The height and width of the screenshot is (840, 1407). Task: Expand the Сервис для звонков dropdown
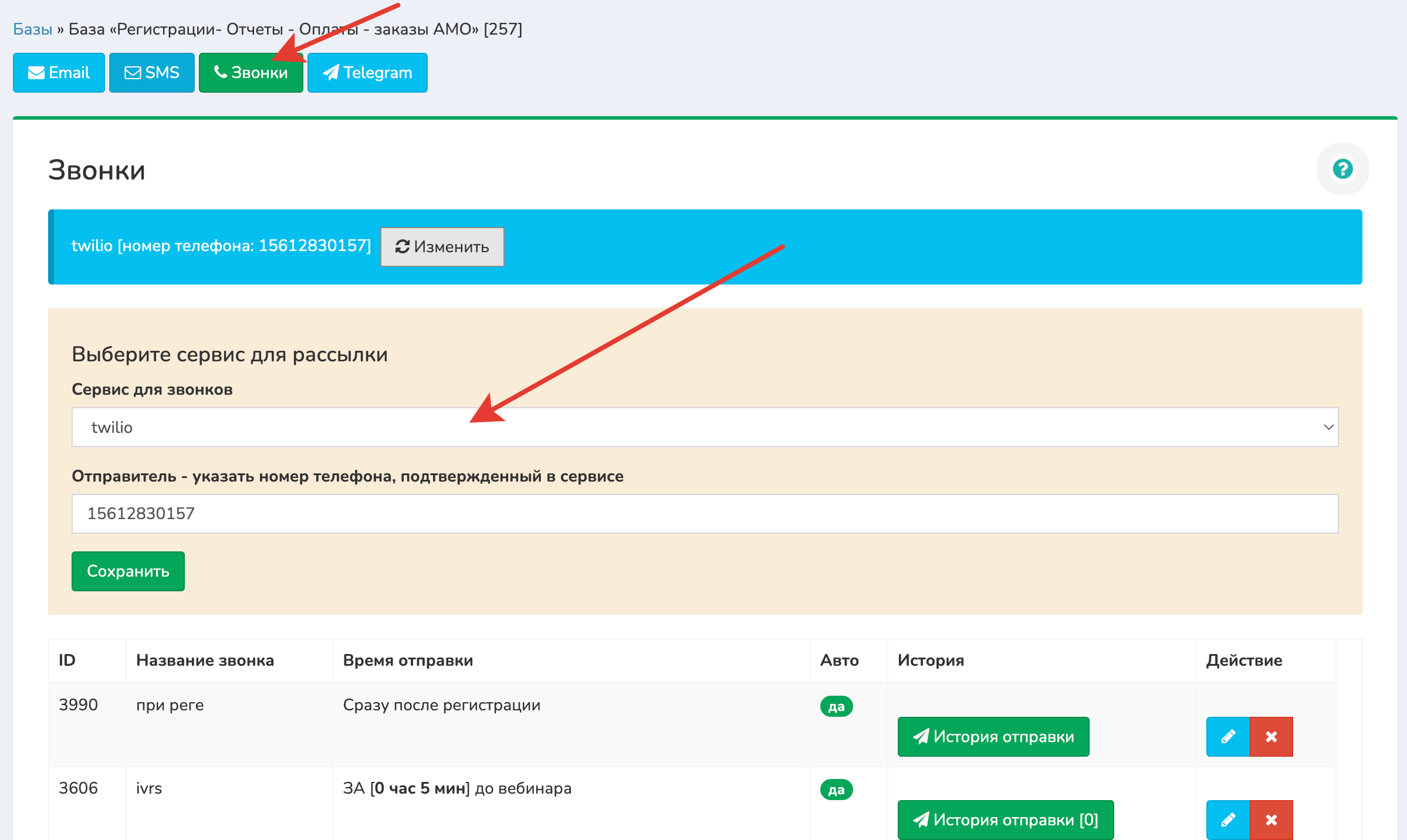coord(704,427)
